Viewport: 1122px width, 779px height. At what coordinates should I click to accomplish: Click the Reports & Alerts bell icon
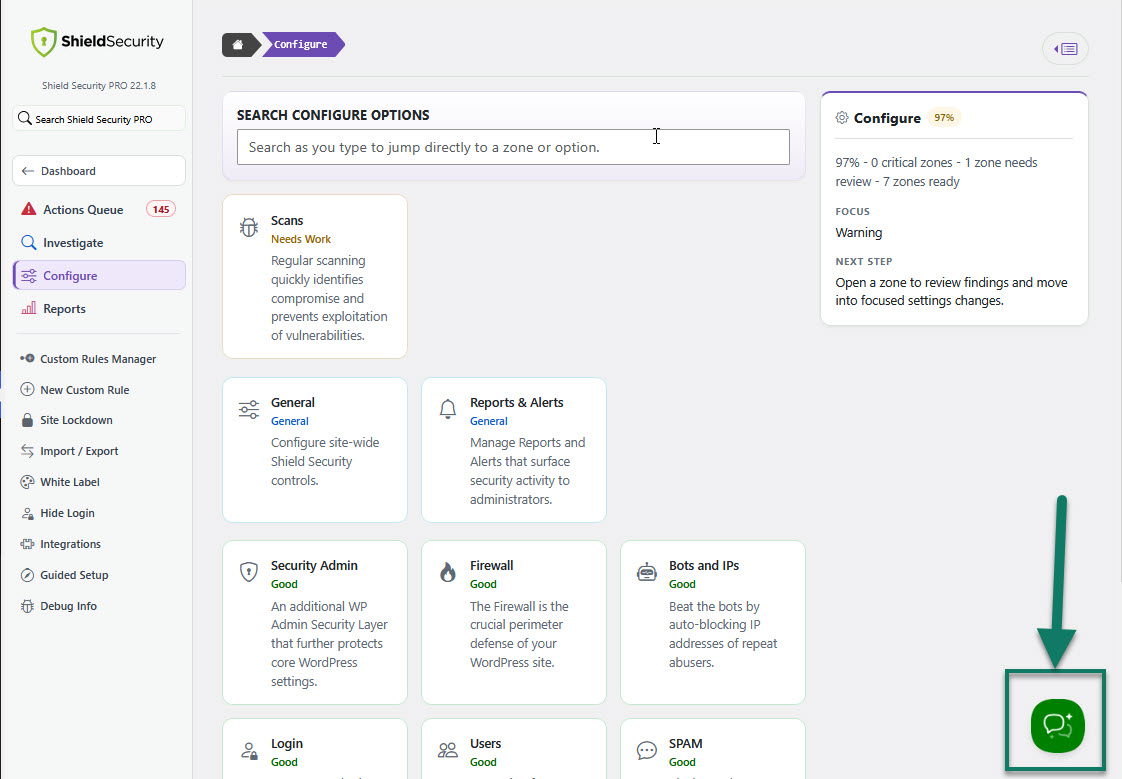point(447,408)
